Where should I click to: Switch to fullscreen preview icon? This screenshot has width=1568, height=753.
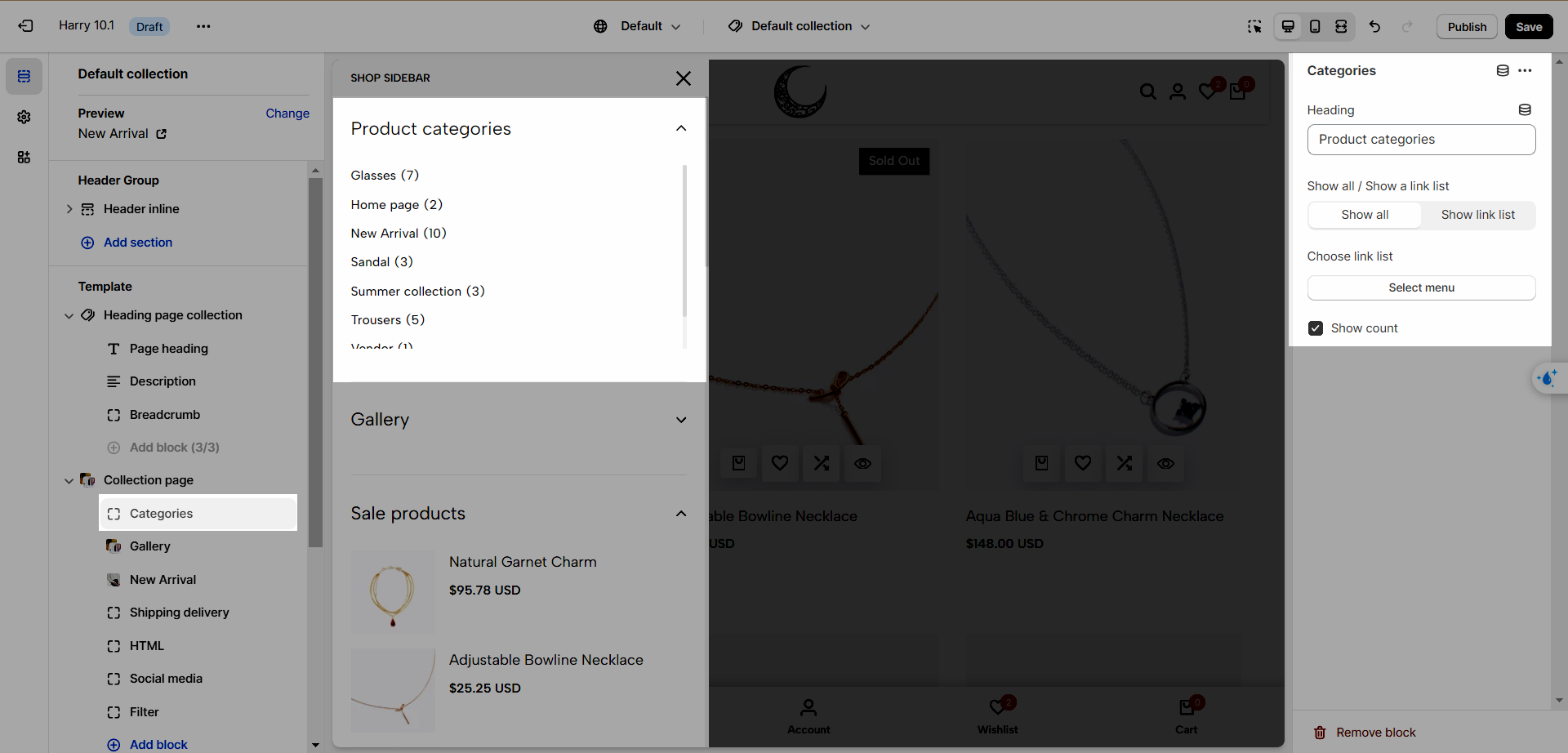click(1341, 26)
